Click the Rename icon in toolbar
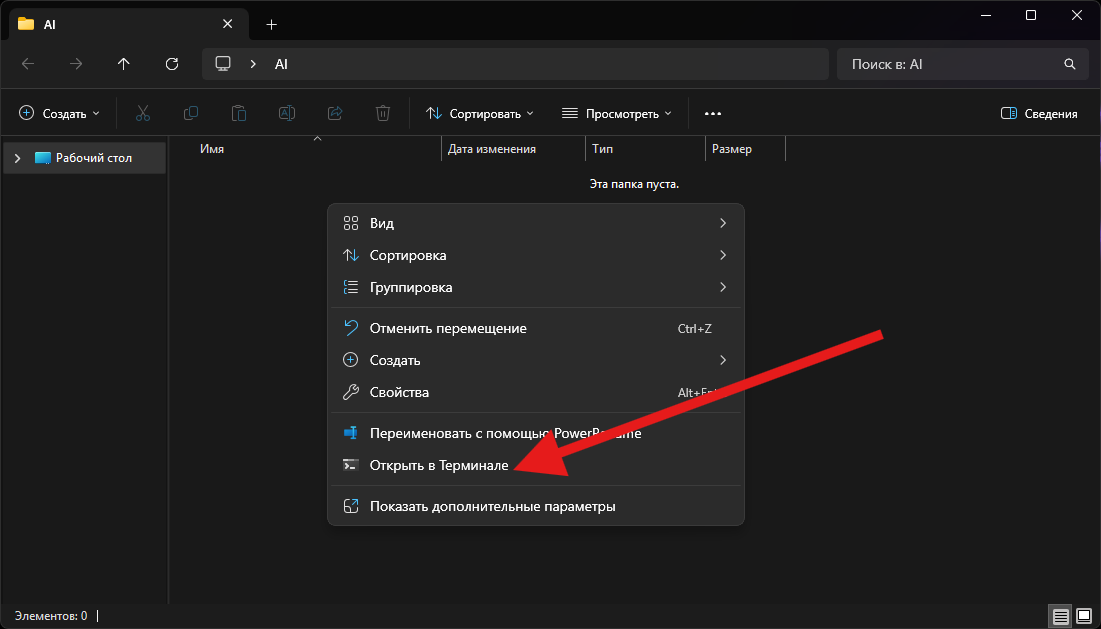Viewport: 1101px width, 629px height. [286, 113]
